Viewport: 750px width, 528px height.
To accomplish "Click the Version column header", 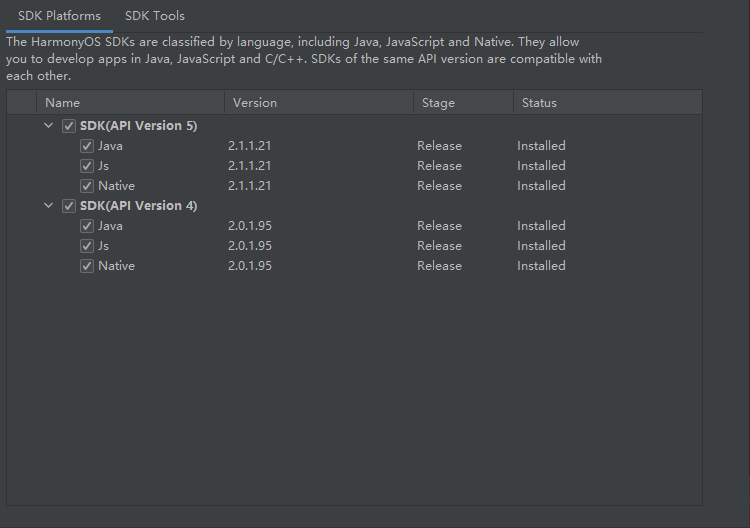I will click(319, 102).
